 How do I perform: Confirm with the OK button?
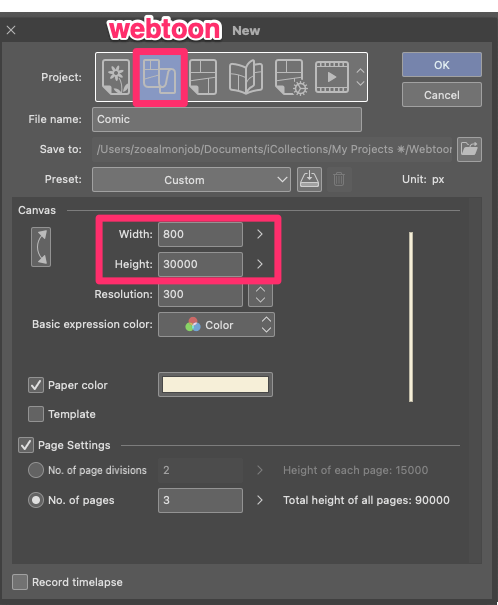click(442, 65)
